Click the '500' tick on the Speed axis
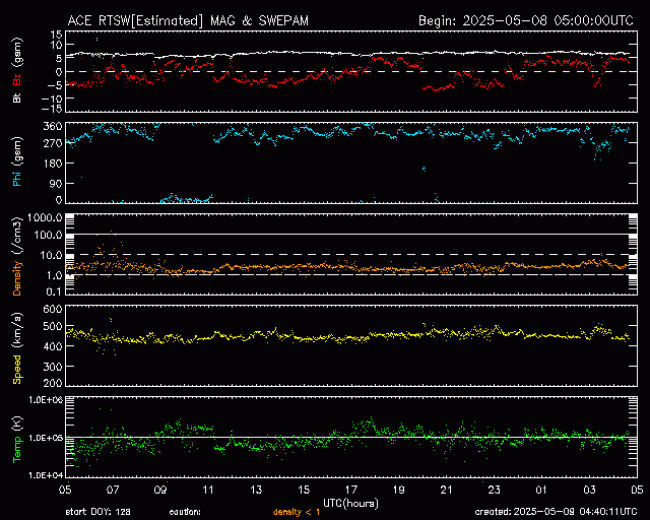The image size is (650, 520). (x=53, y=326)
